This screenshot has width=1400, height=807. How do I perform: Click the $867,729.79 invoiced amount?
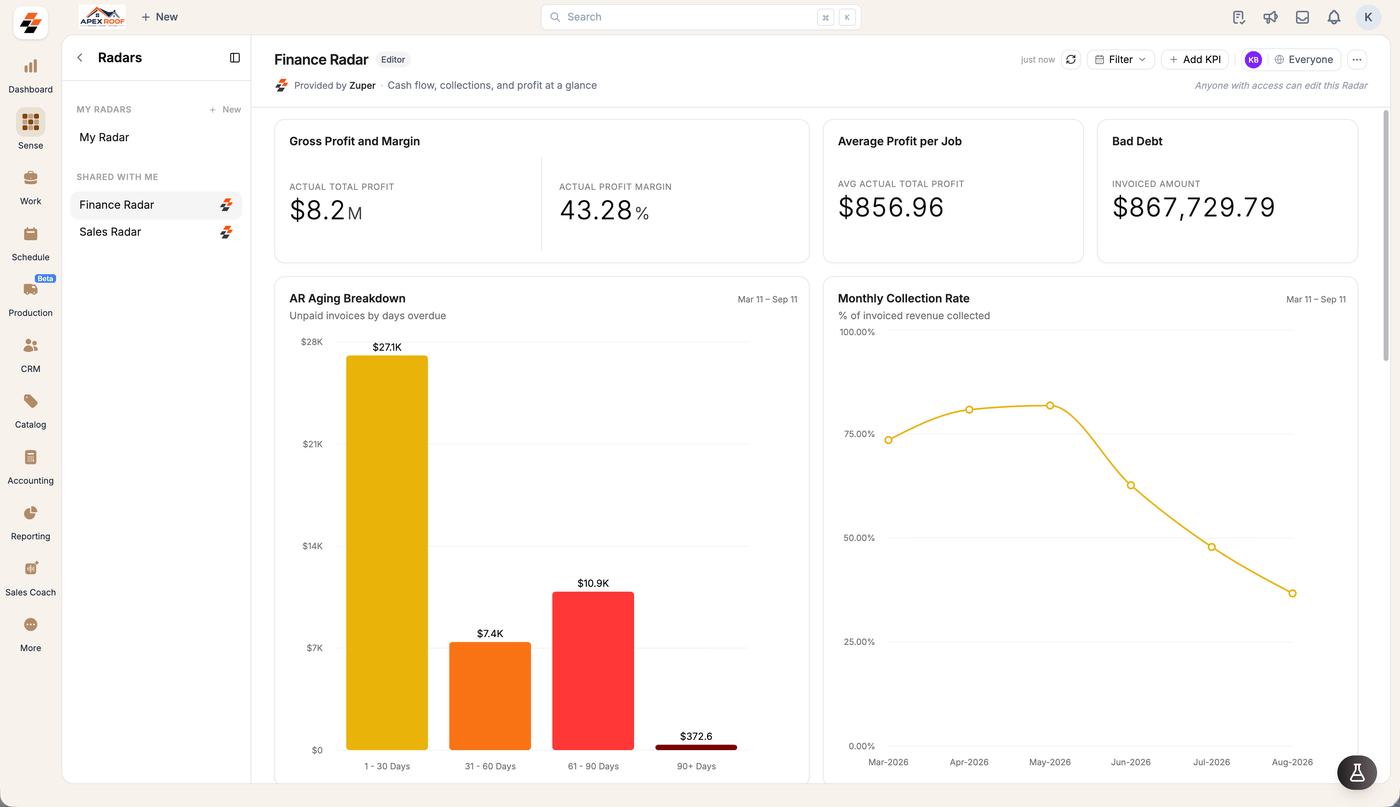pyautogui.click(x=1194, y=207)
